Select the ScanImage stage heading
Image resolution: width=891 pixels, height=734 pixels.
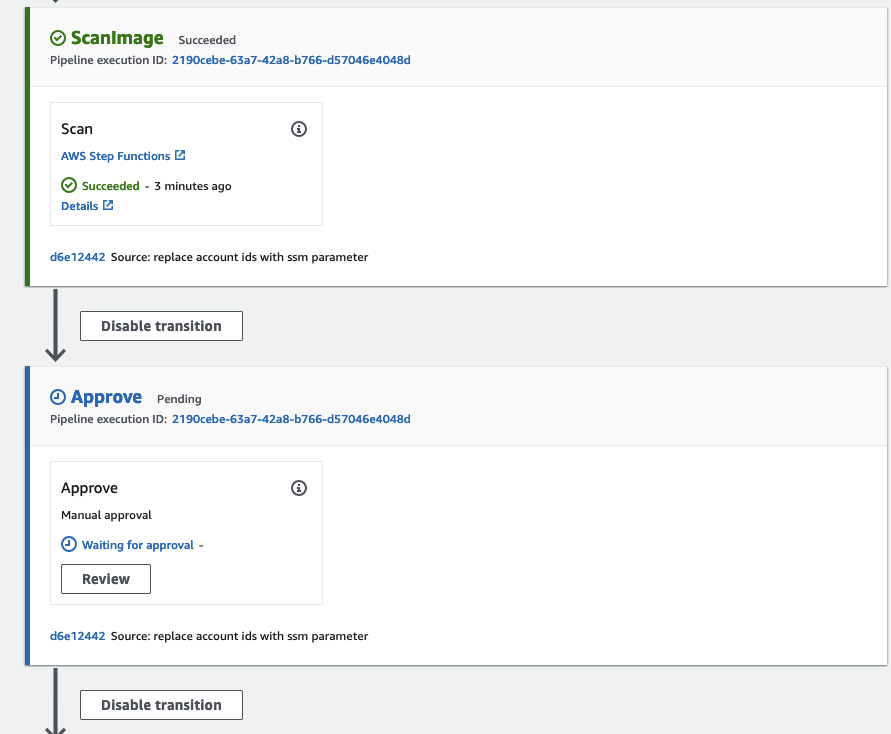click(116, 39)
